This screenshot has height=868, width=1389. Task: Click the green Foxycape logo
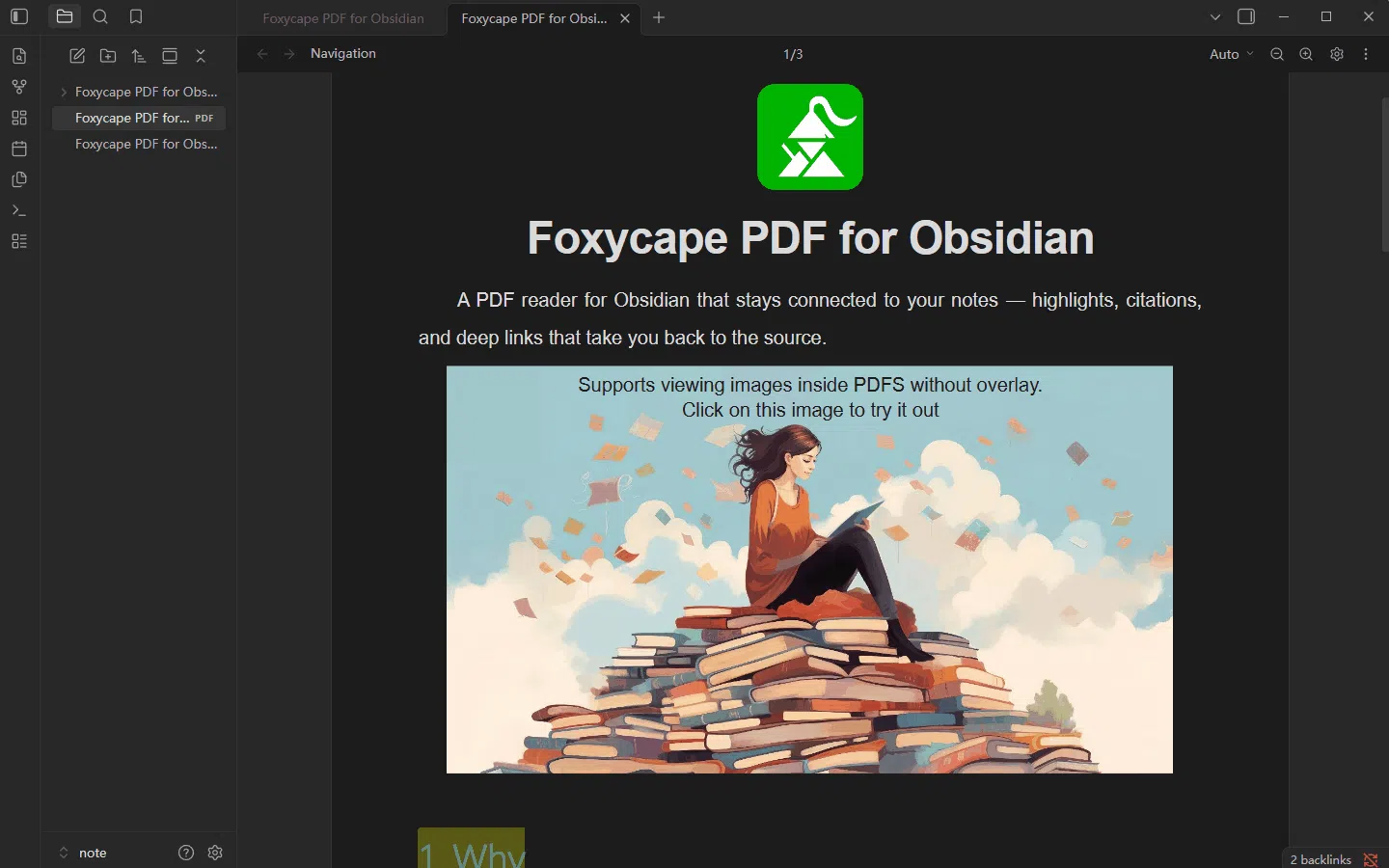tap(810, 137)
